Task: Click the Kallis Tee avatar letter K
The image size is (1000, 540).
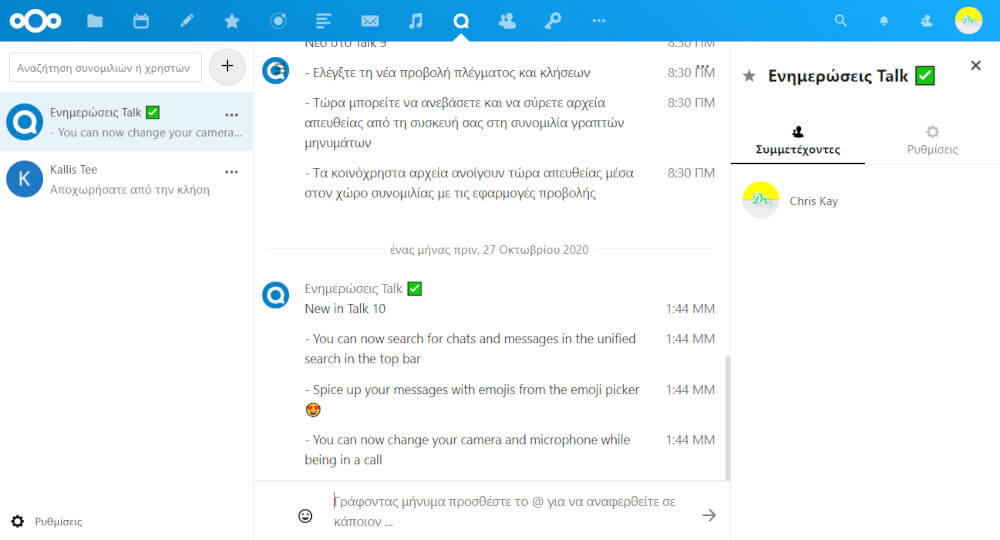Action: [x=24, y=179]
